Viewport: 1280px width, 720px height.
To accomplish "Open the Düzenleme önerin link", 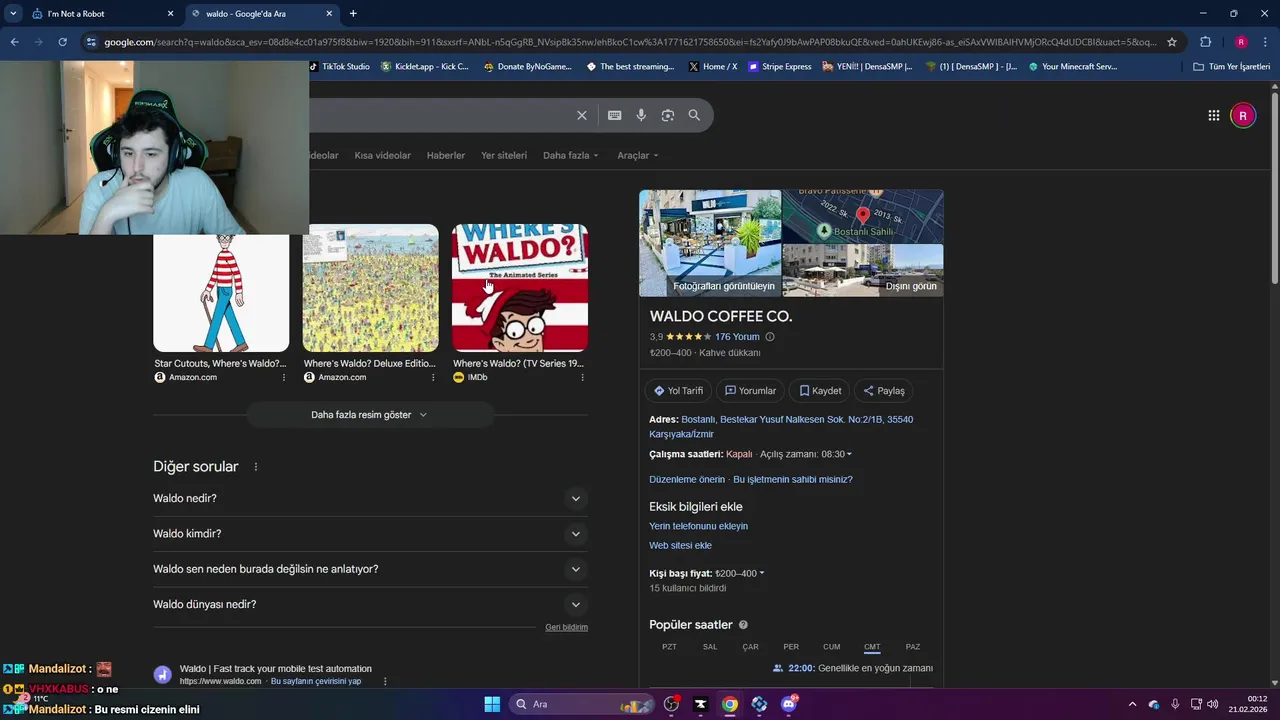I will (x=687, y=480).
